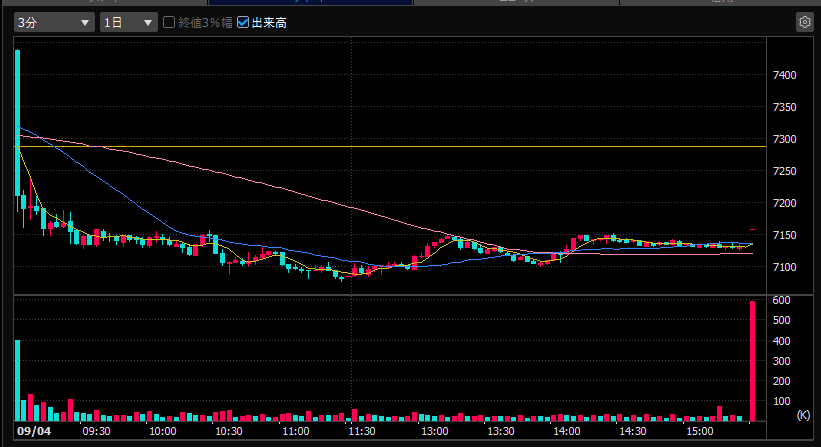Click the (K) volume unit label
The width and height of the screenshot is (821, 447).
[x=803, y=415]
